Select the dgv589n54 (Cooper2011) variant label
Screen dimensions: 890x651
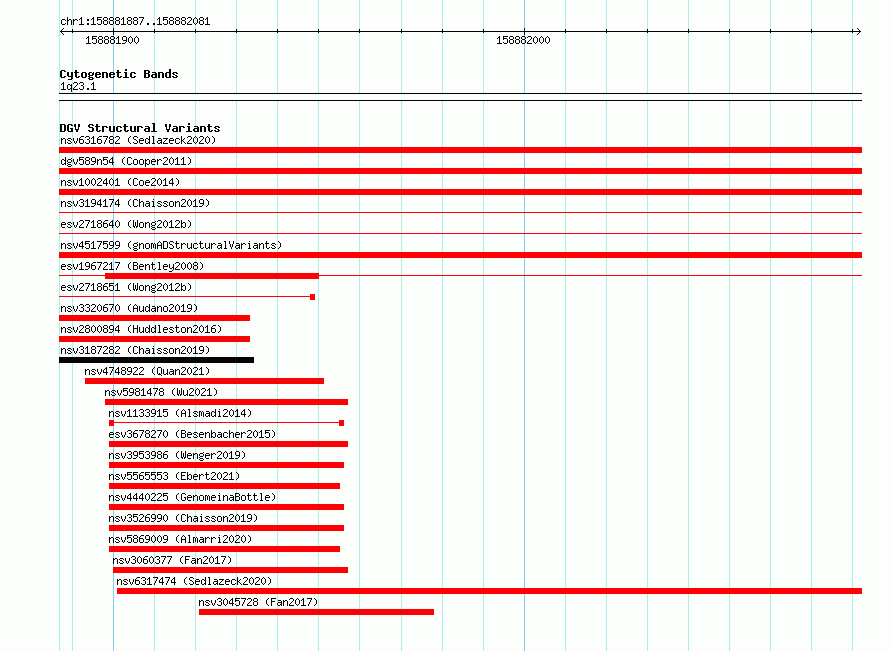126,161
